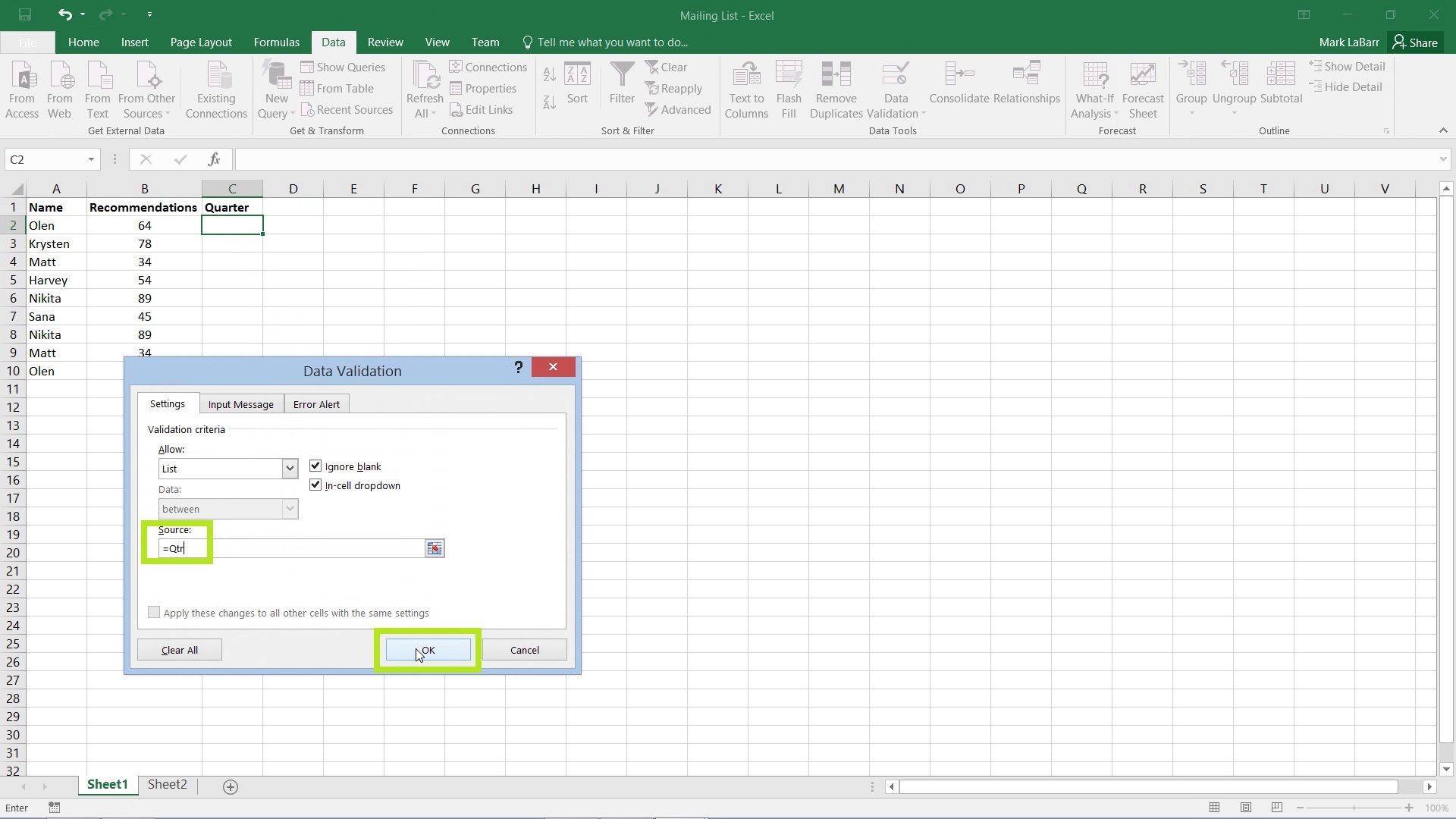This screenshot has width=1456, height=819.
Task: Click the Source input field
Action: pyautogui.click(x=290, y=548)
